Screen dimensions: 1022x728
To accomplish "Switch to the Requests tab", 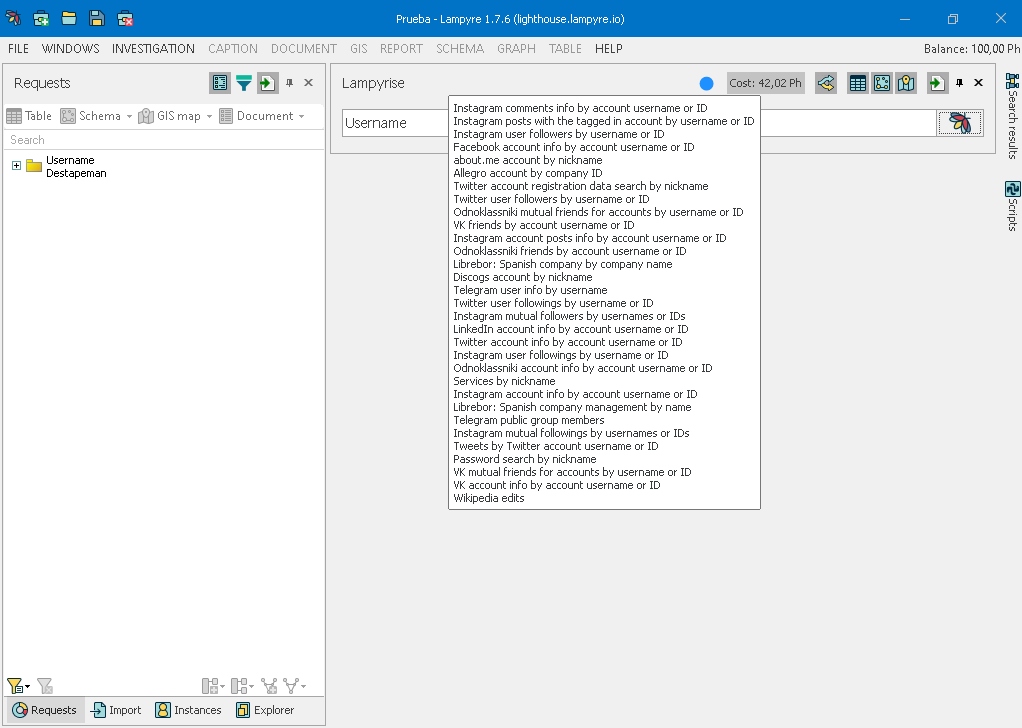I will click(45, 710).
